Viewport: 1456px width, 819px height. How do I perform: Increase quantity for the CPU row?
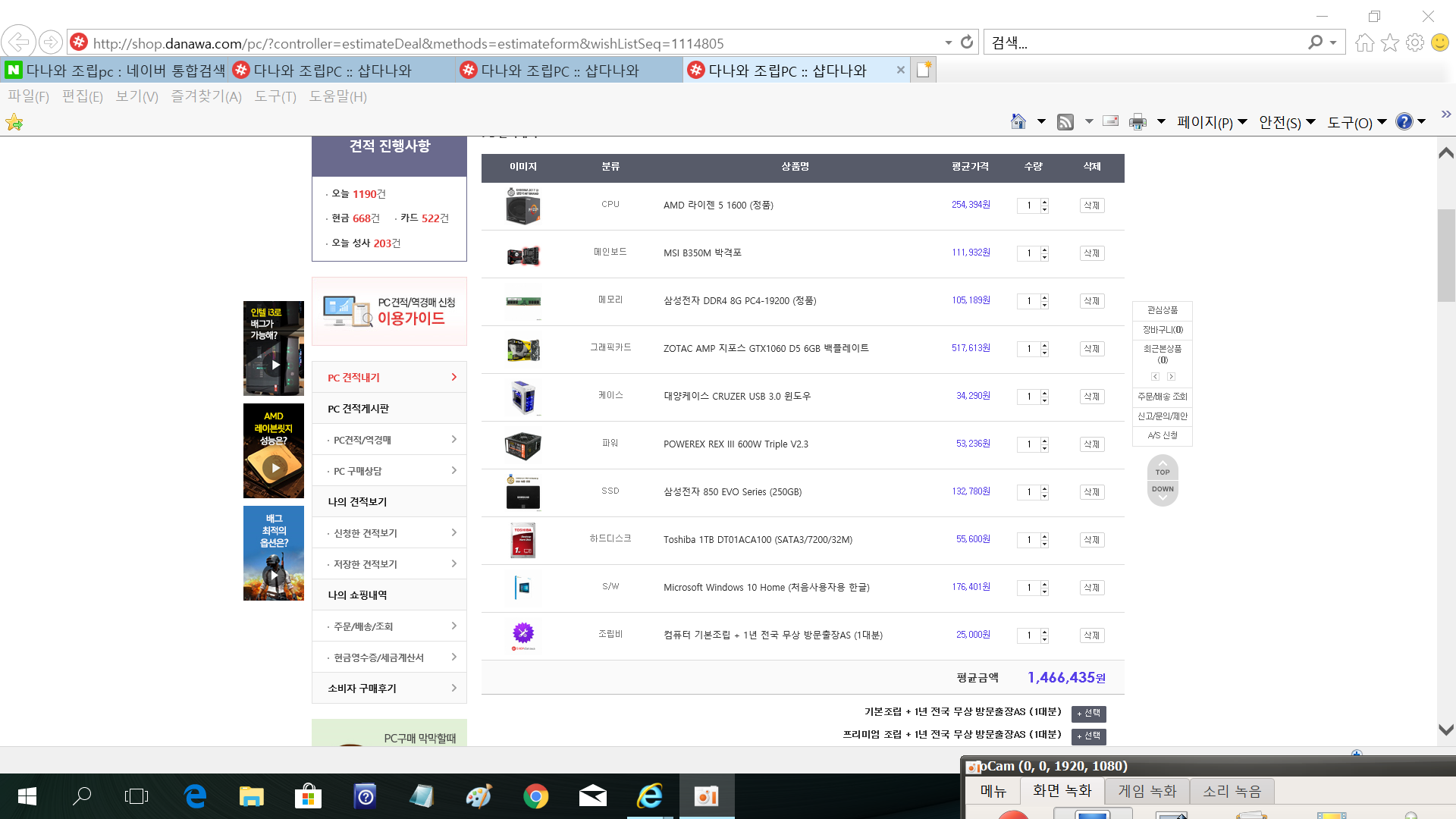pos(1044,202)
